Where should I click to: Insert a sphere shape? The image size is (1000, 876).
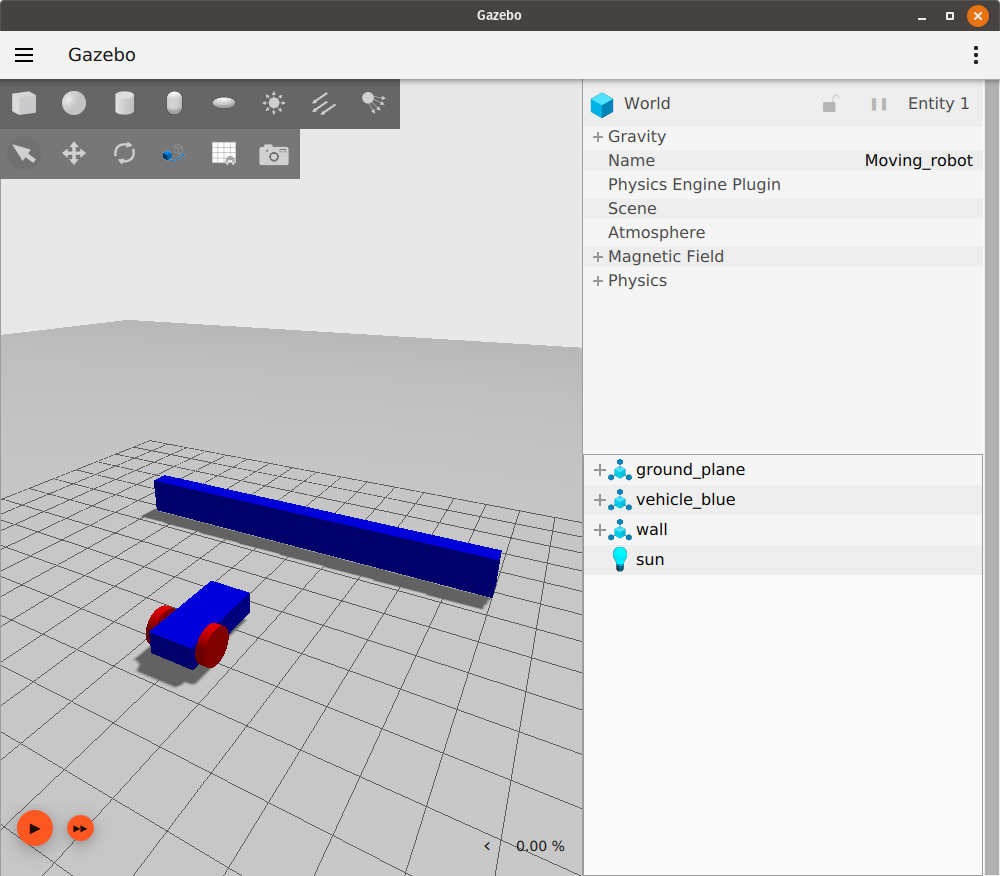click(x=74, y=103)
